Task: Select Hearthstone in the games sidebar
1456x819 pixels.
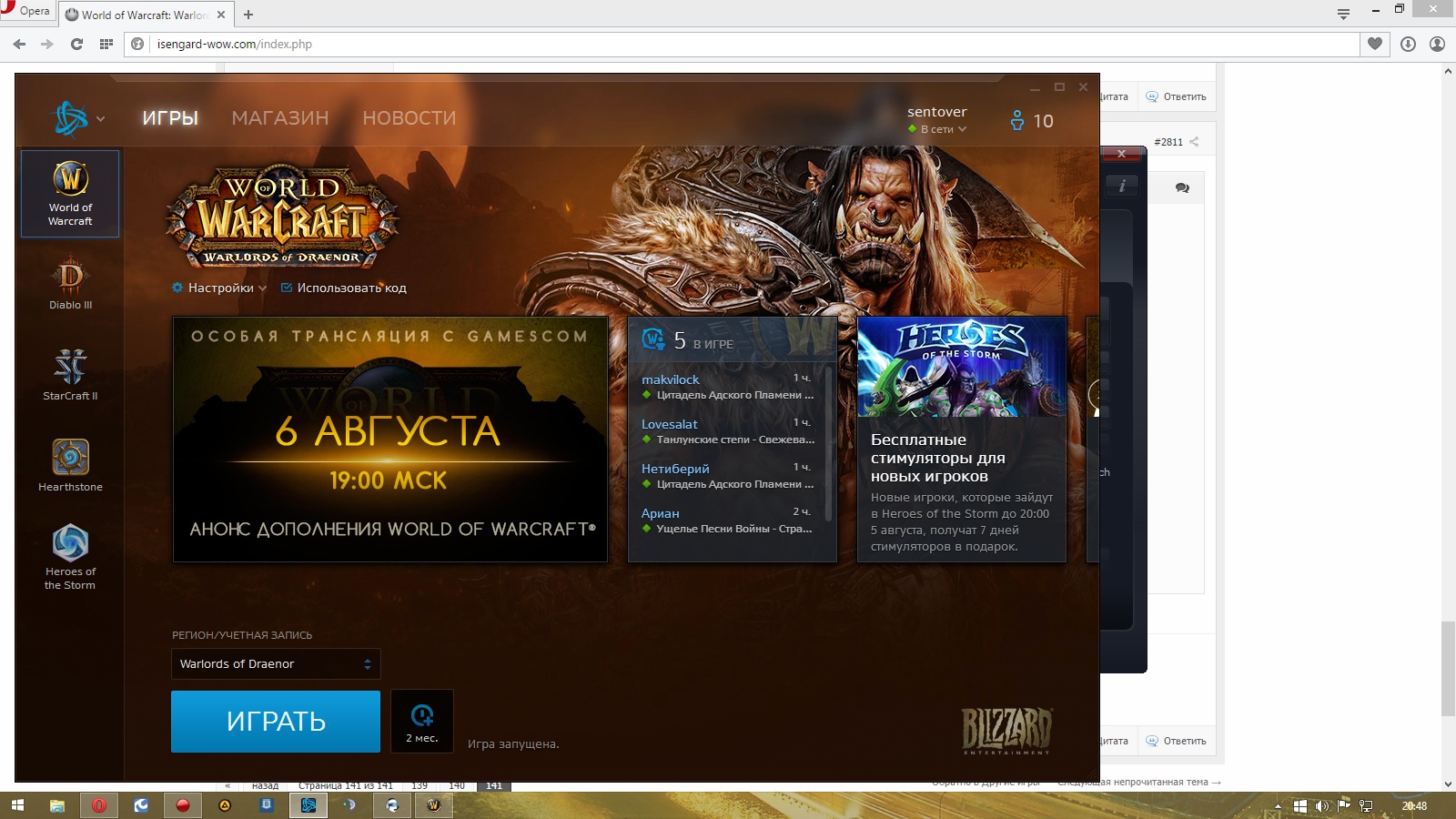Action: (70, 465)
